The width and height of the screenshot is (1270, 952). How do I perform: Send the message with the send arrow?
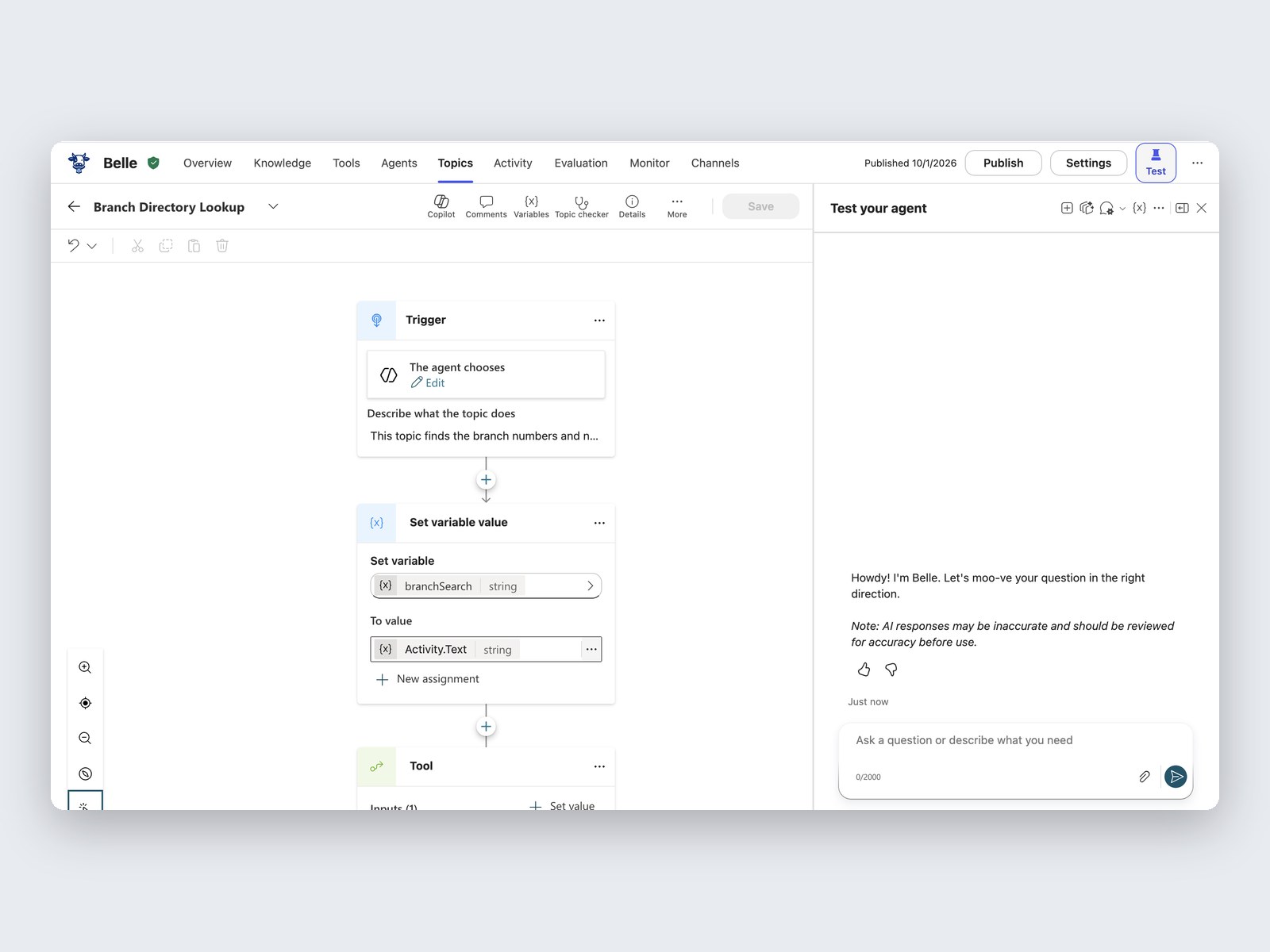tap(1176, 777)
